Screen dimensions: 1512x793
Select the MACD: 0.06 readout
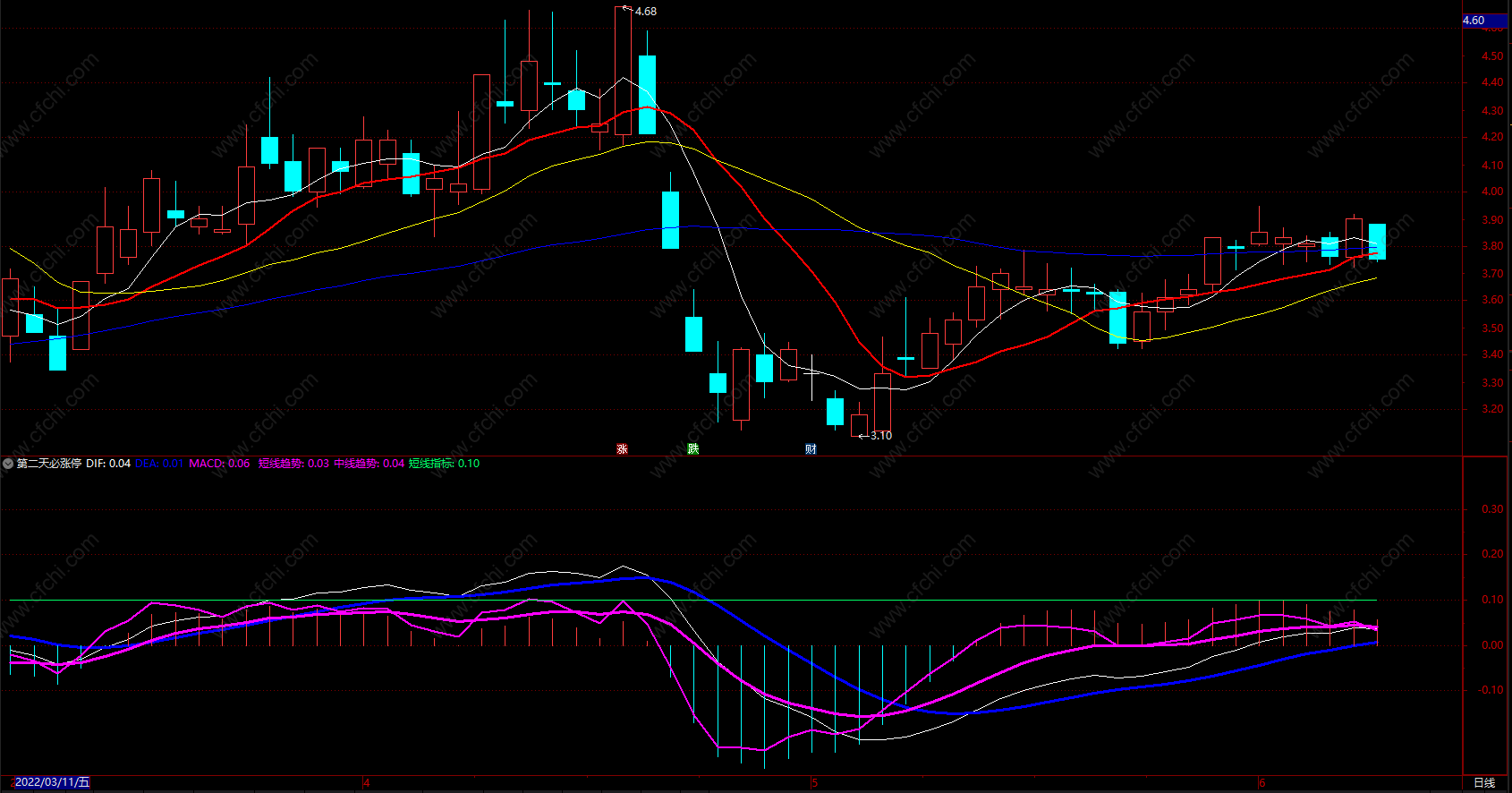[x=219, y=464]
